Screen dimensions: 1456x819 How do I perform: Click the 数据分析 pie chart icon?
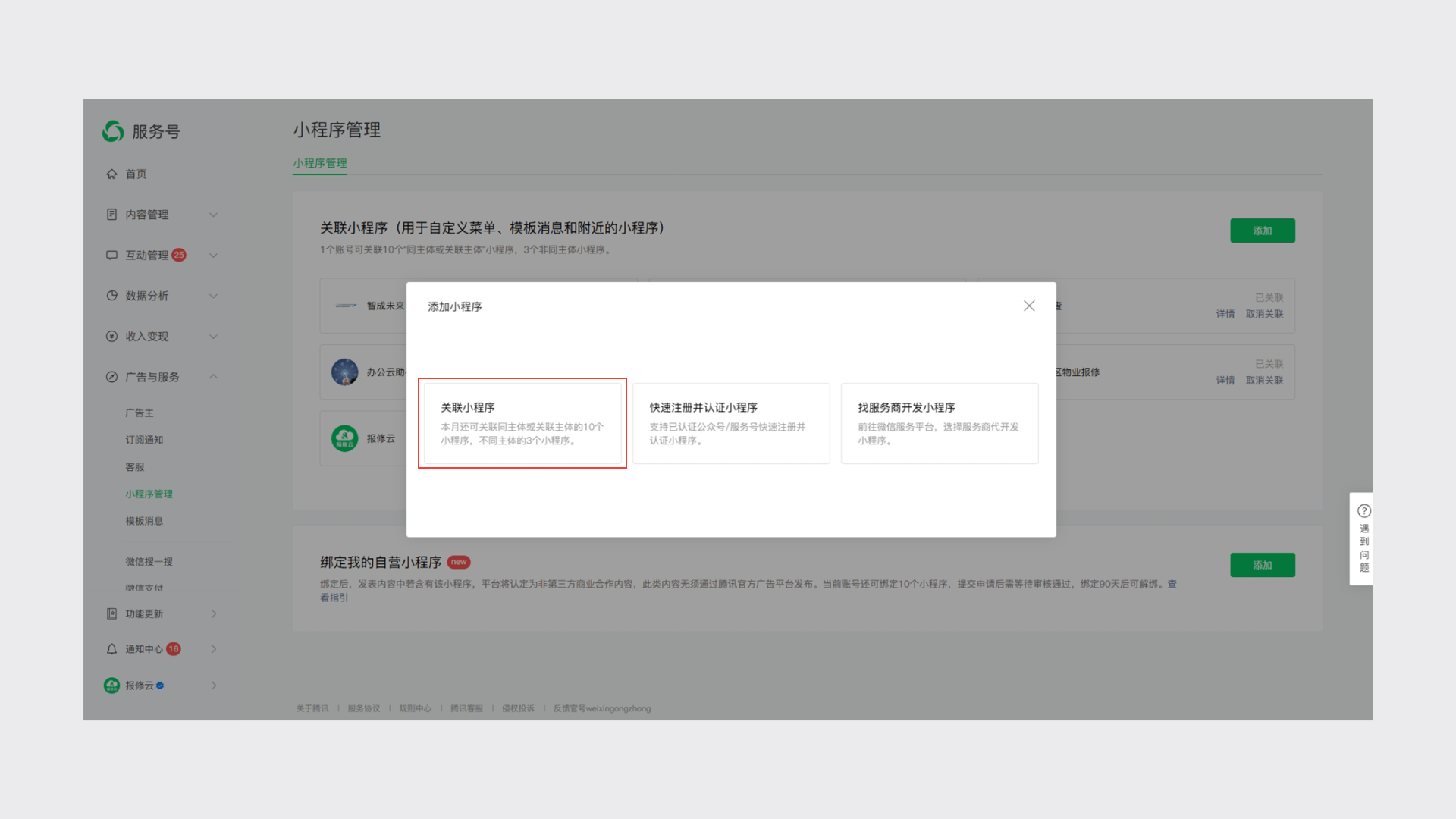(x=111, y=296)
